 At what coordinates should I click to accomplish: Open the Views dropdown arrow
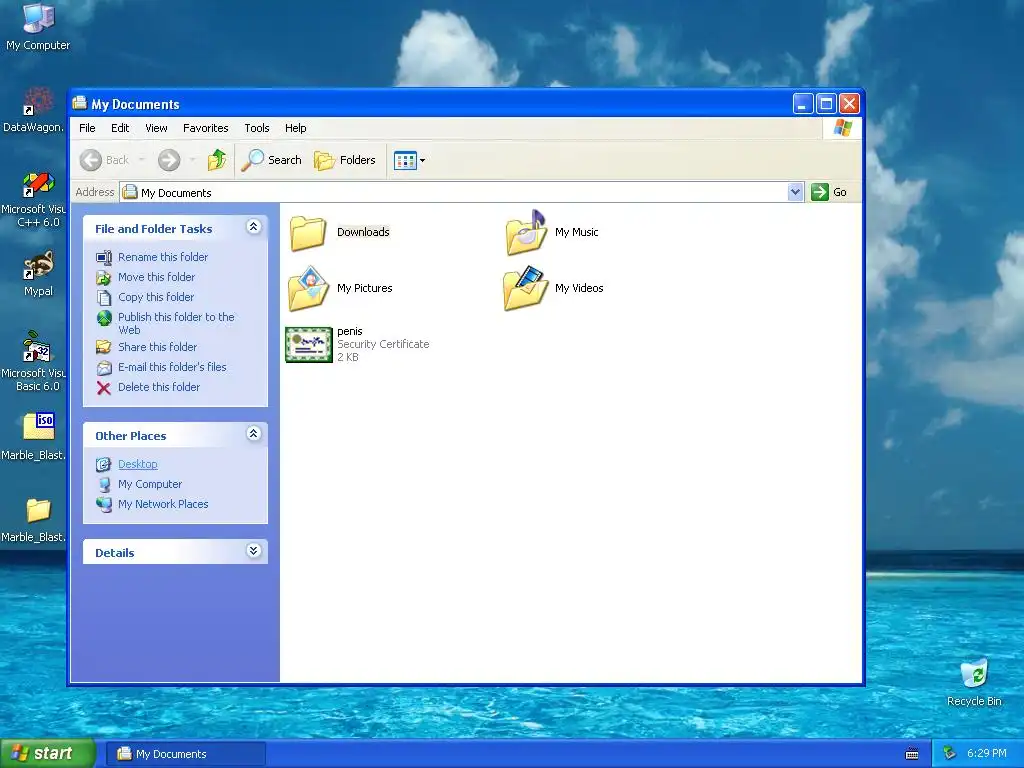click(x=423, y=160)
